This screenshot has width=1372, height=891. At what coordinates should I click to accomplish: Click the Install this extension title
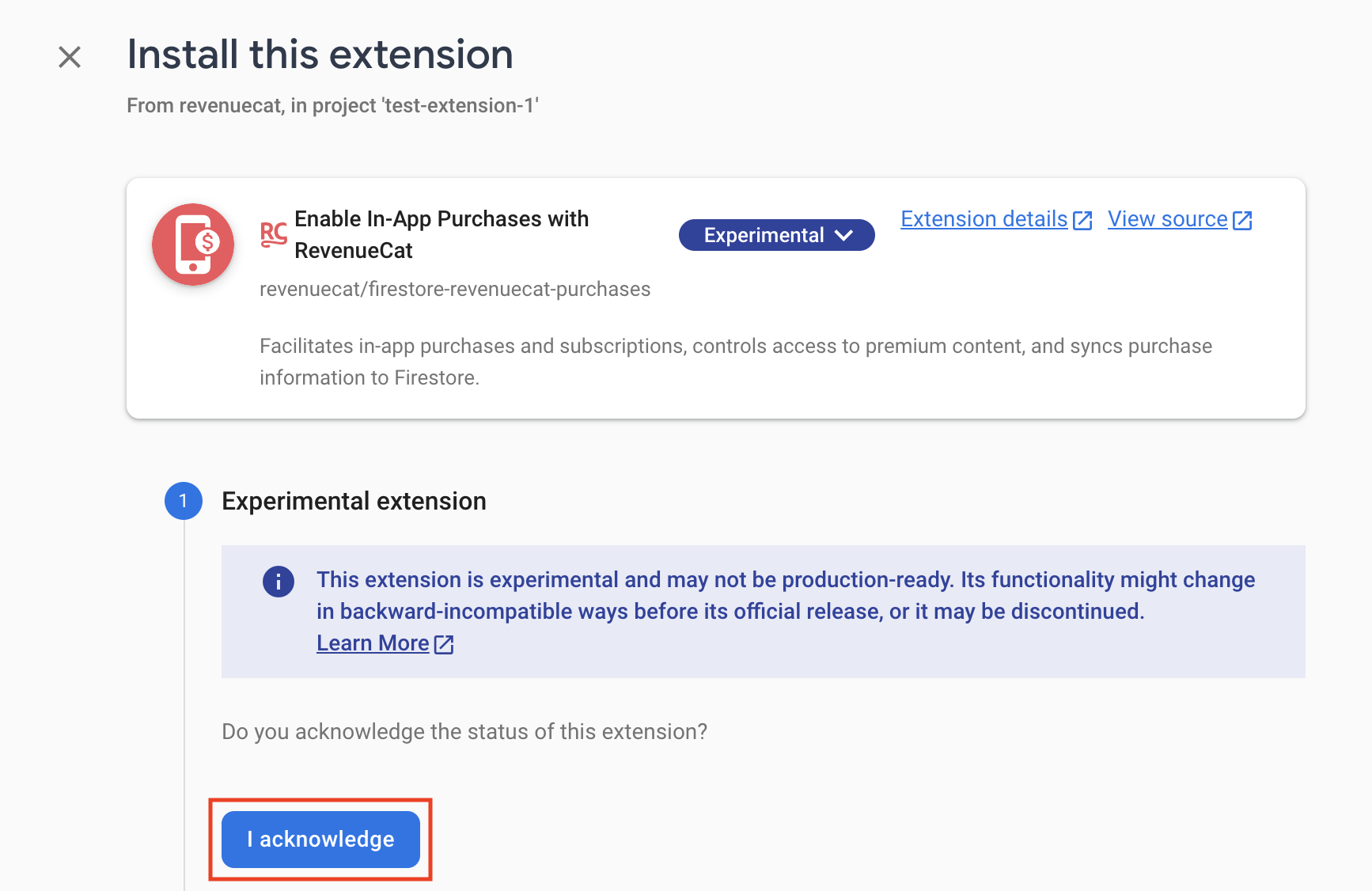[x=320, y=55]
